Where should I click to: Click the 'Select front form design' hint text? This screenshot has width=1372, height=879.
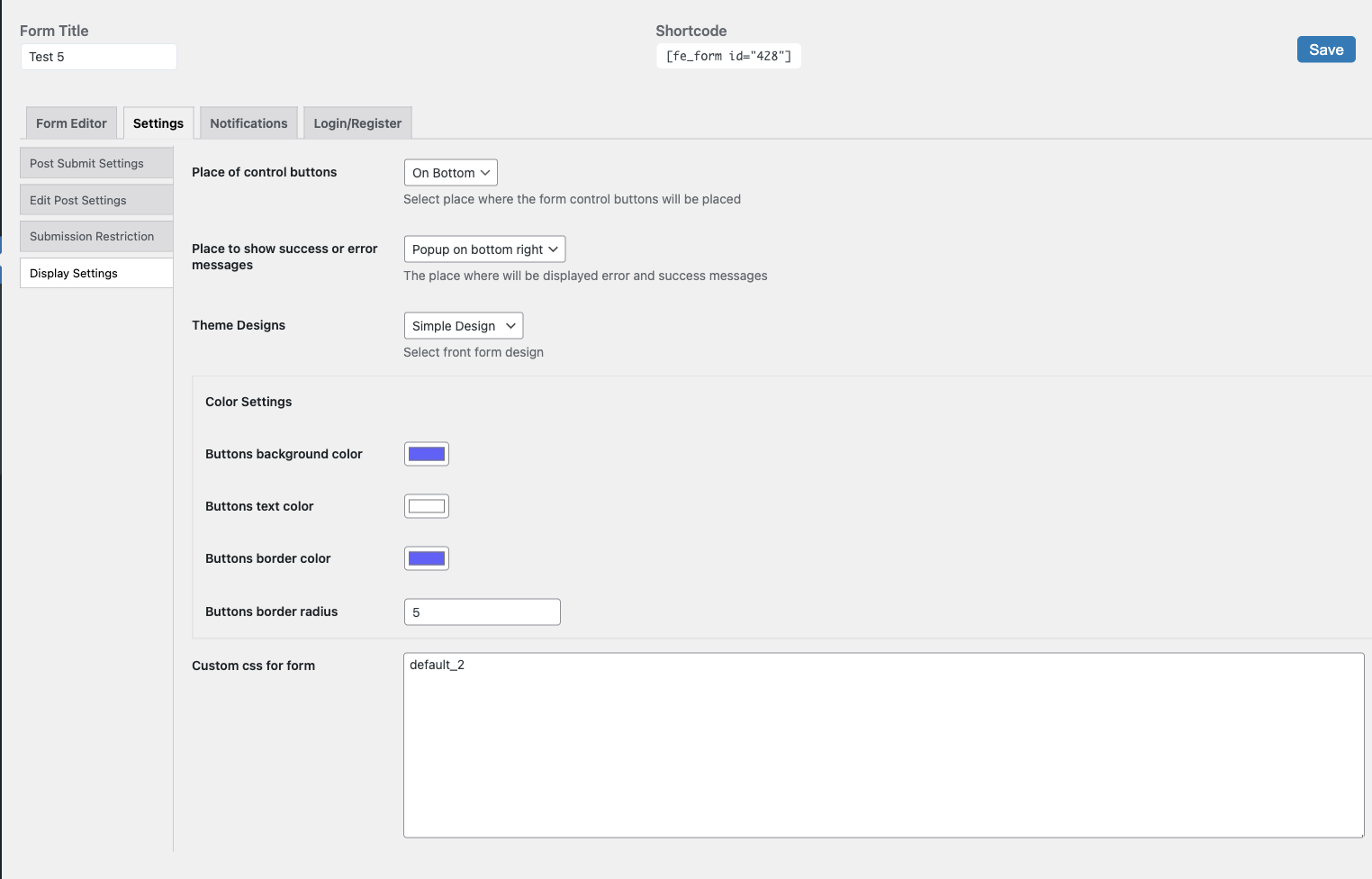coord(474,352)
